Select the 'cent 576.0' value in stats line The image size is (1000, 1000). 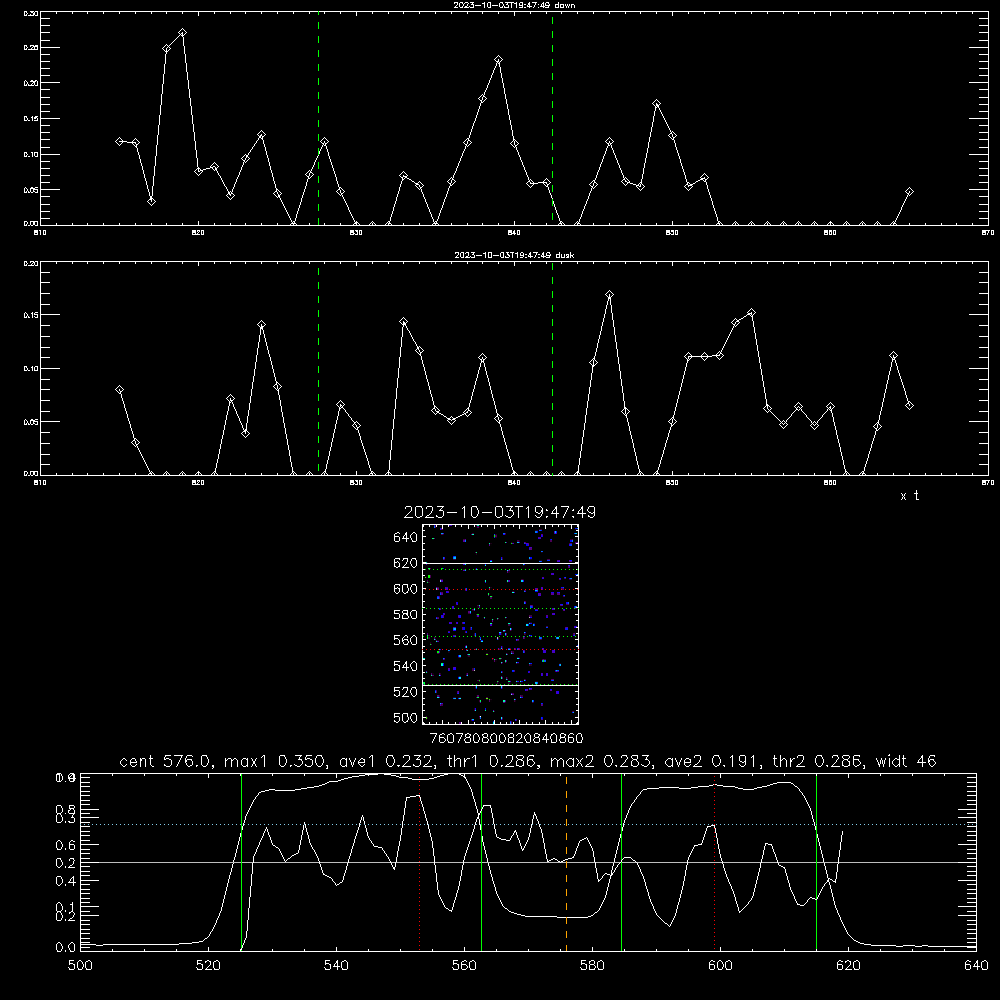click(x=165, y=761)
